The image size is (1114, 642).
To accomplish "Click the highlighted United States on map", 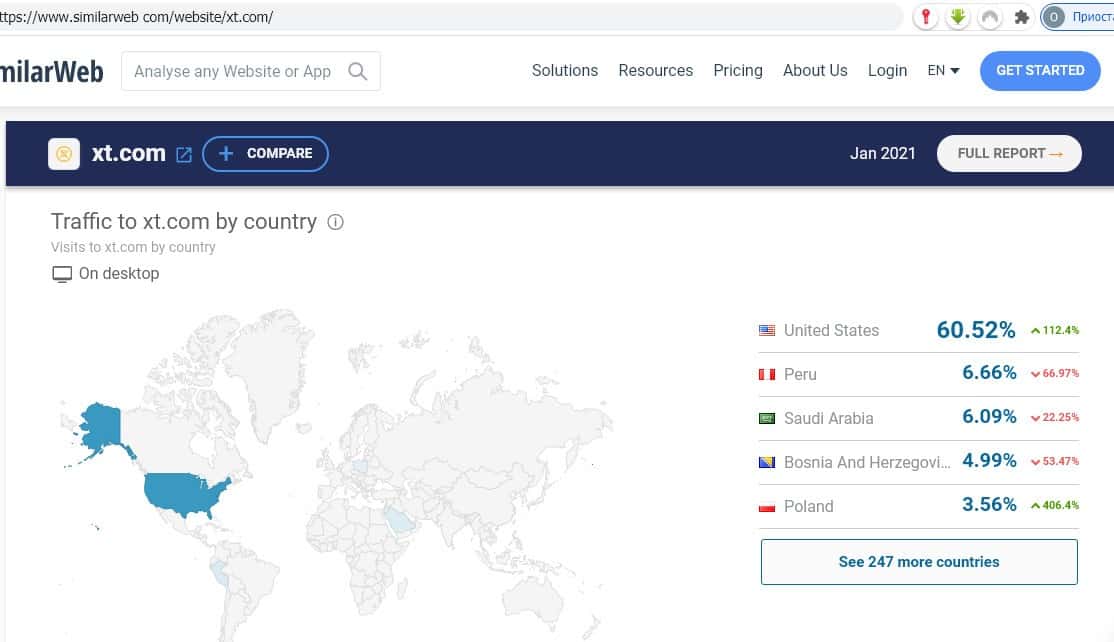I will point(185,493).
